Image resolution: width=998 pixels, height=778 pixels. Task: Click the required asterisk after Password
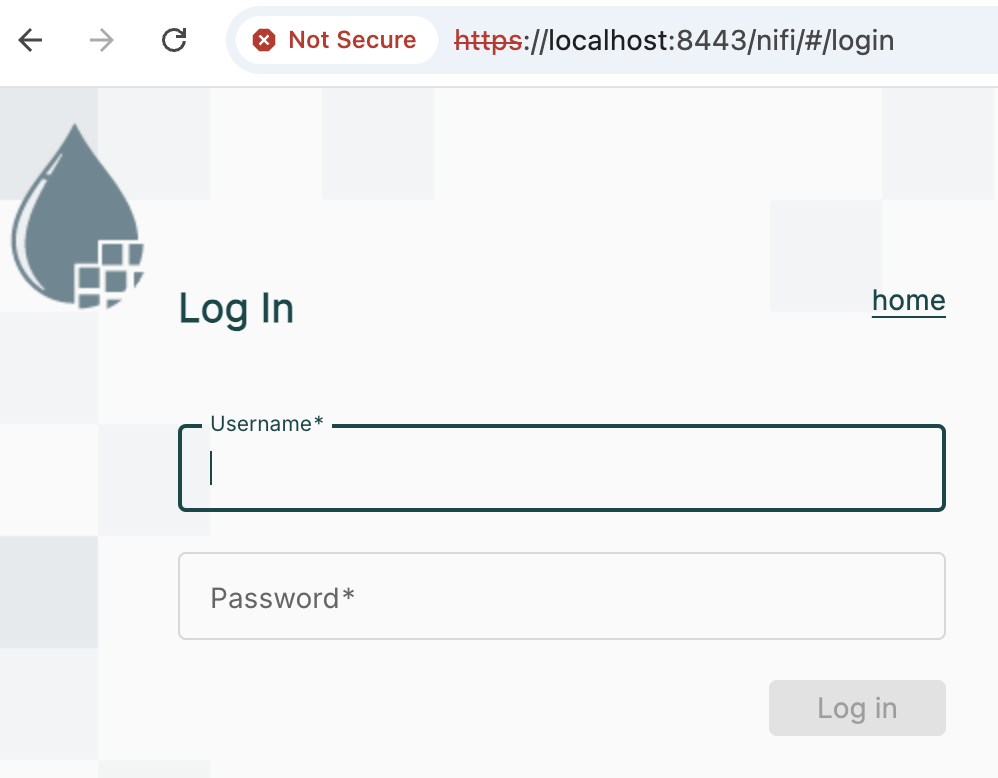click(349, 598)
